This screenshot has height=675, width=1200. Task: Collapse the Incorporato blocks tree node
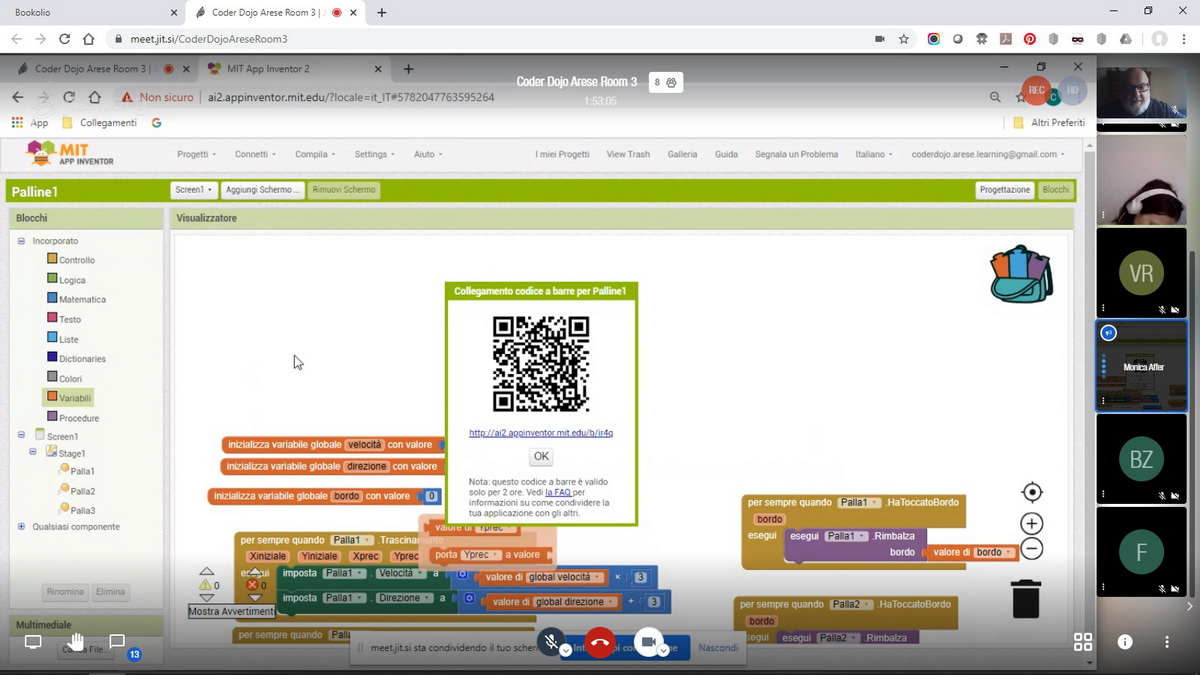[x=21, y=241]
